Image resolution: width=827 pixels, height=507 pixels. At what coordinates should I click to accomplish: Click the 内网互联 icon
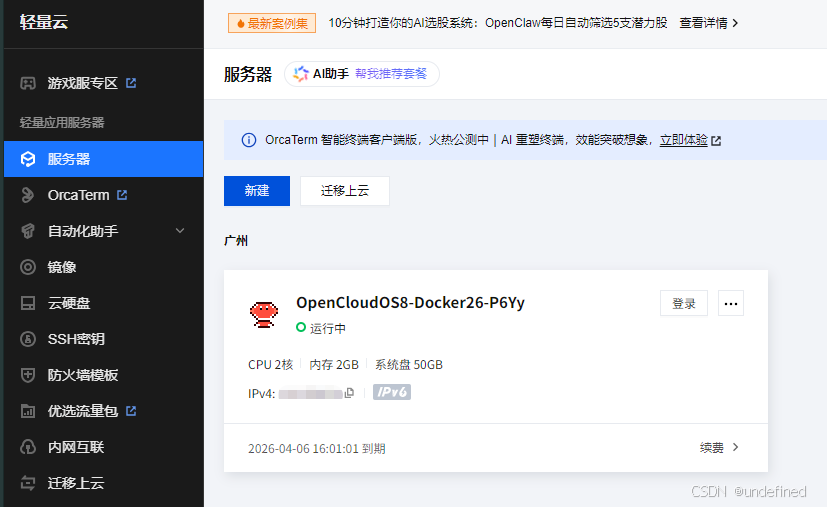click(x=28, y=447)
